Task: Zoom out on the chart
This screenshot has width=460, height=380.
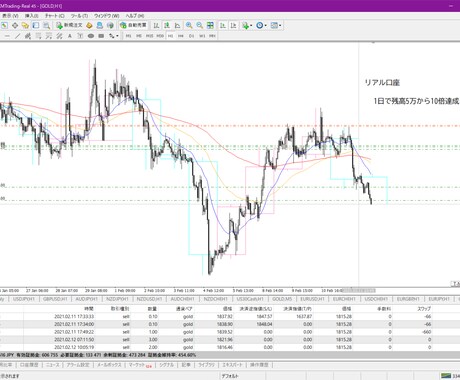Action: point(199,25)
